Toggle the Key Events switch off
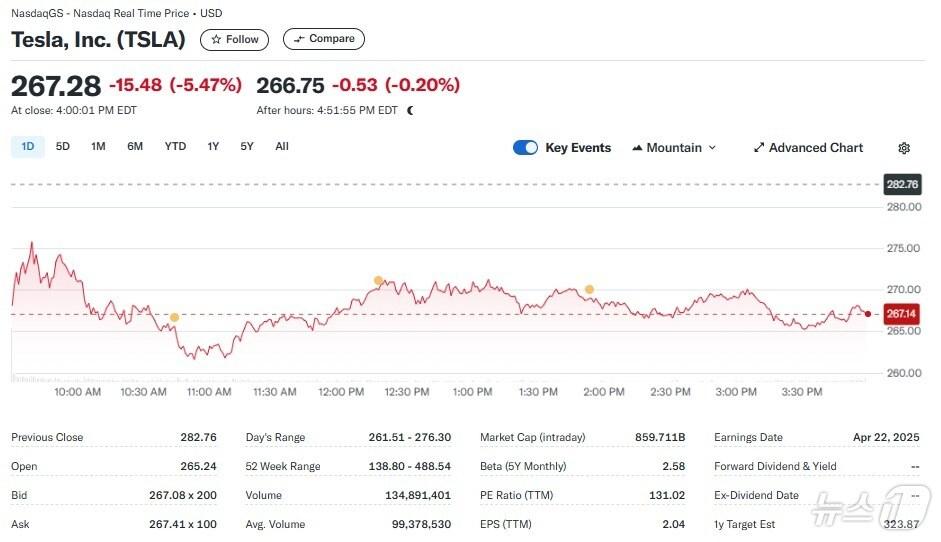The image size is (941, 542). click(x=525, y=148)
